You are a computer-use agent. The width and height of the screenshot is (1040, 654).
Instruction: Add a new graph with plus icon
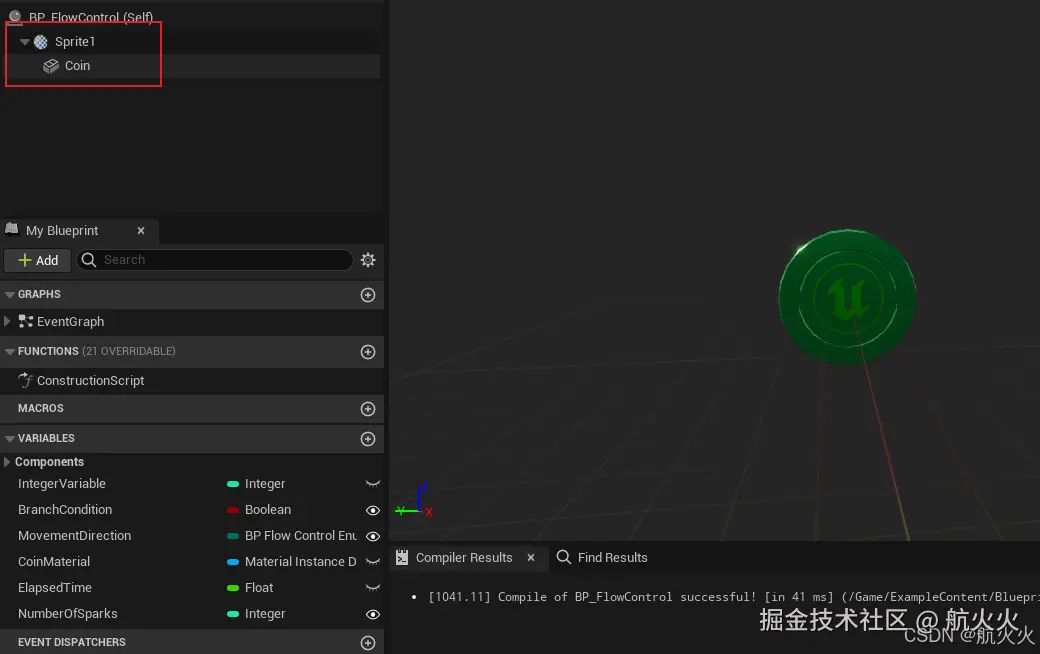pyautogui.click(x=368, y=295)
